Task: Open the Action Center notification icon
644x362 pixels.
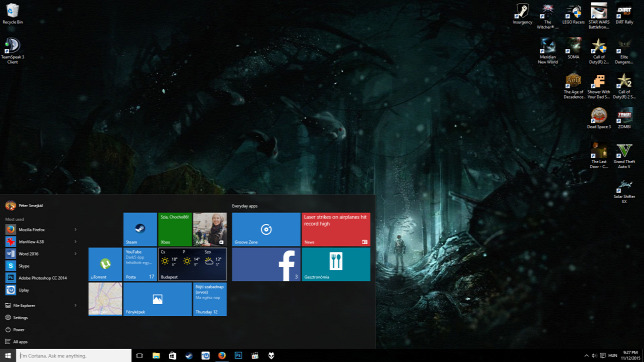Action: point(603,355)
